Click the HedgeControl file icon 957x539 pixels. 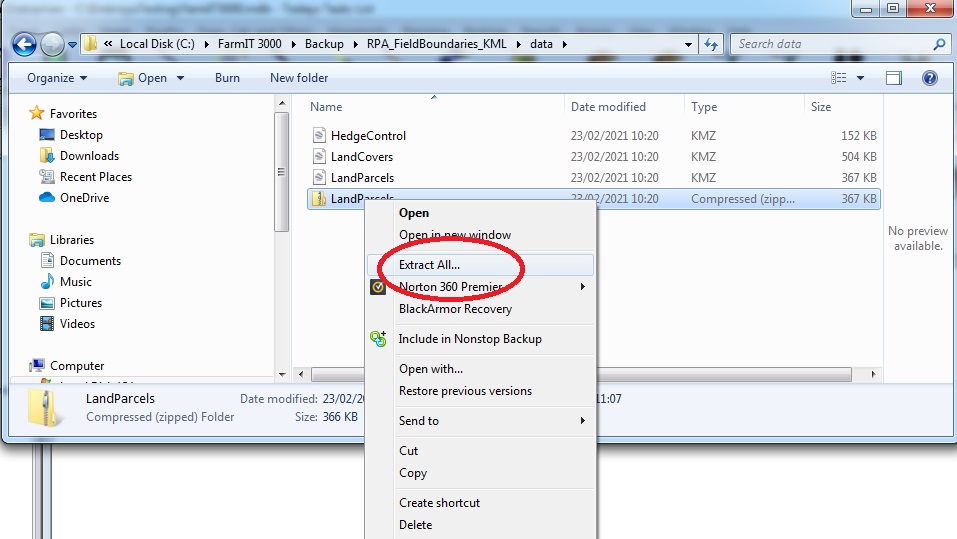click(319, 135)
